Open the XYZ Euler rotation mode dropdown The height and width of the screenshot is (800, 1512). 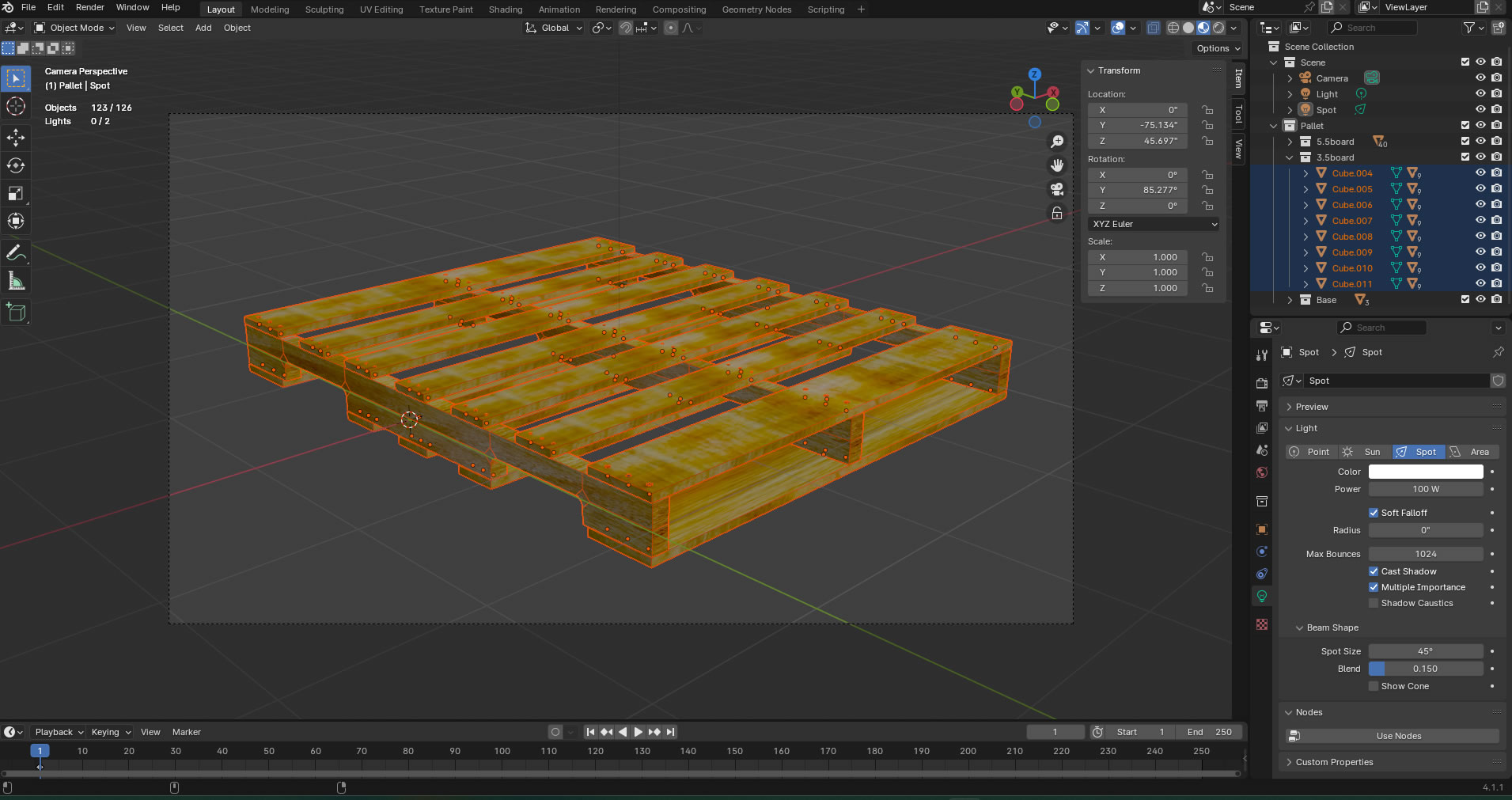point(1154,224)
